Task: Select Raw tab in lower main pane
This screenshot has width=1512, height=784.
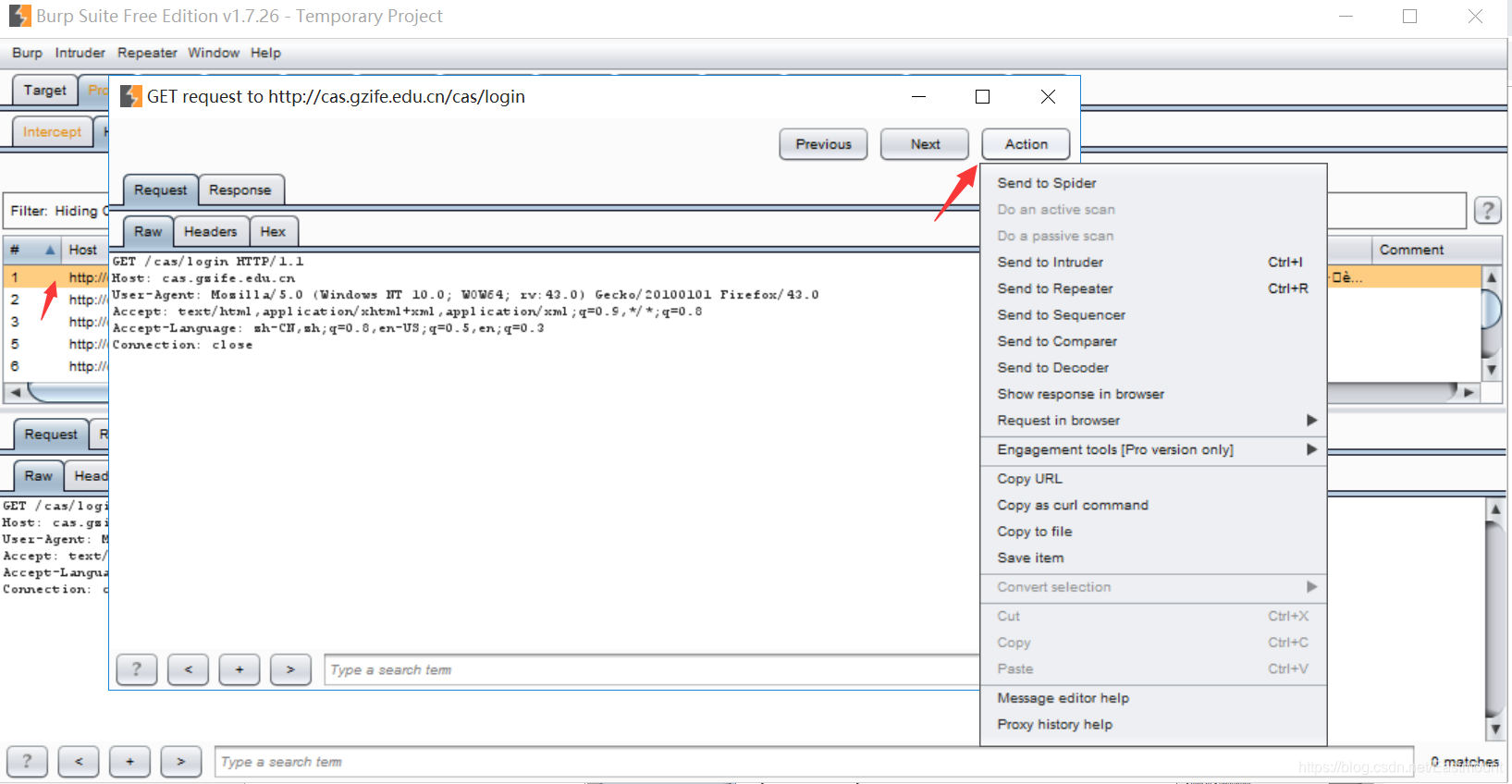Action: coord(39,476)
